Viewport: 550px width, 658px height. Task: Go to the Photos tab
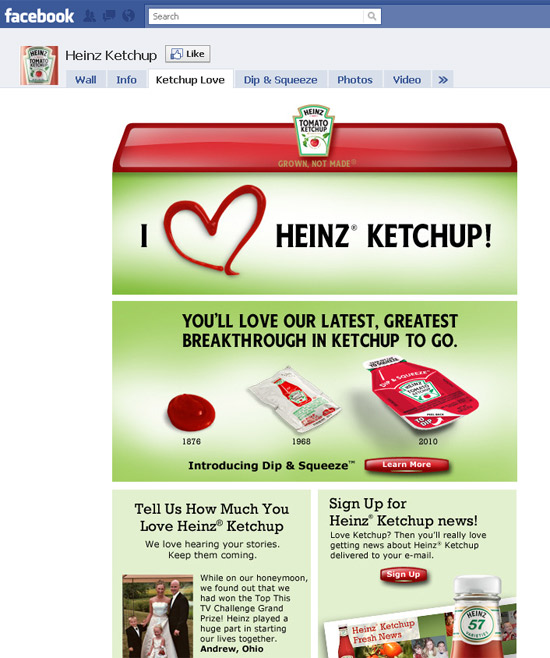click(355, 79)
